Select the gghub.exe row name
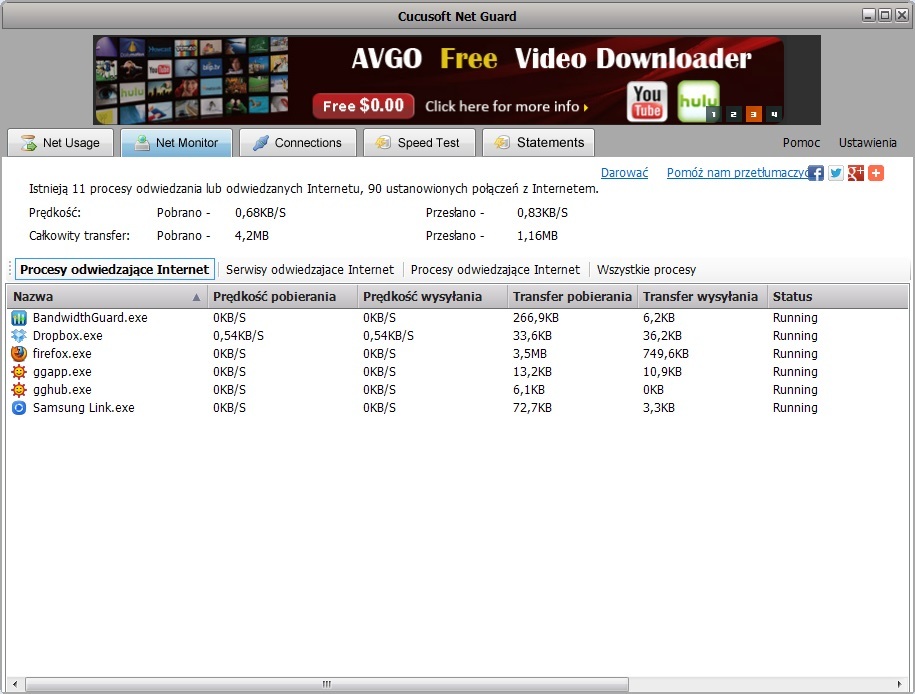 tap(62, 390)
